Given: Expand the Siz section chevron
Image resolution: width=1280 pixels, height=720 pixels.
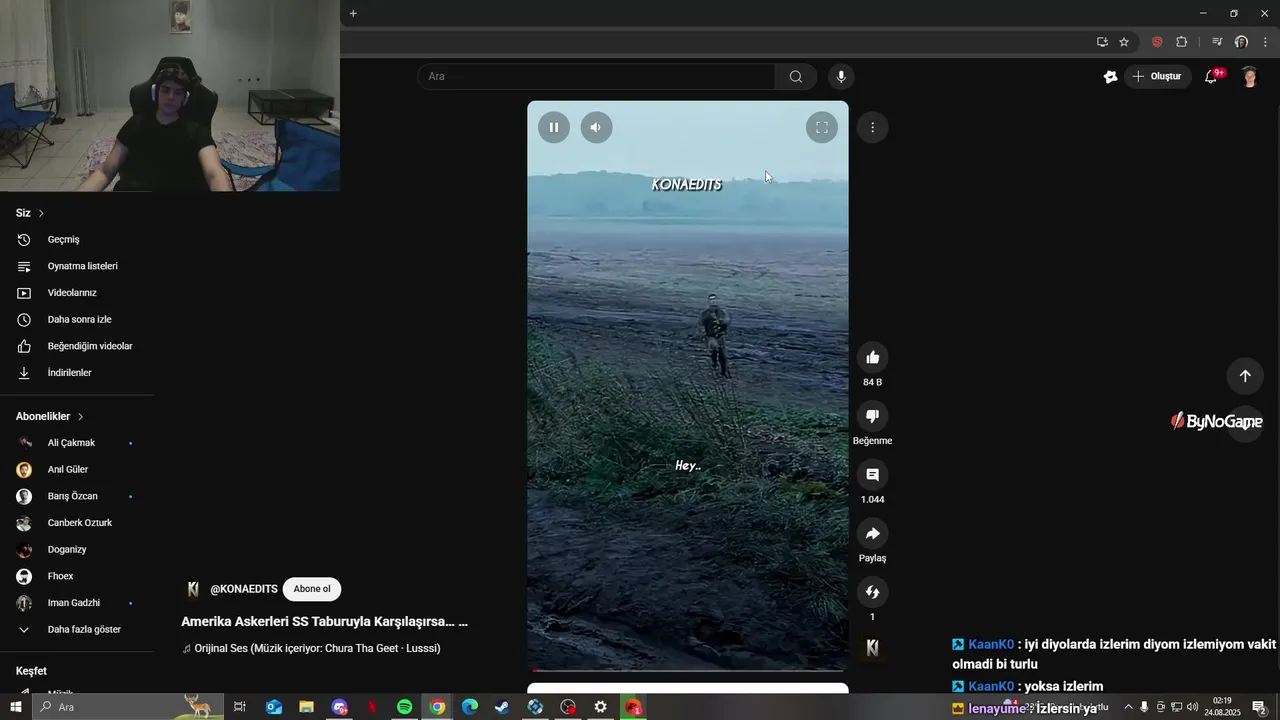Looking at the screenshot, I should [41, 213].
